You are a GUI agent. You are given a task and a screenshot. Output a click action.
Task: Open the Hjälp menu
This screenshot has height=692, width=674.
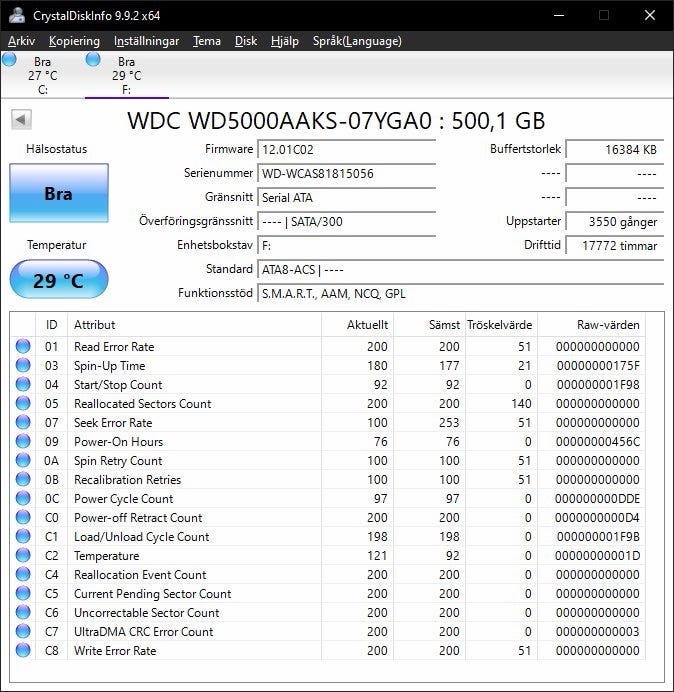coord(285,41)
